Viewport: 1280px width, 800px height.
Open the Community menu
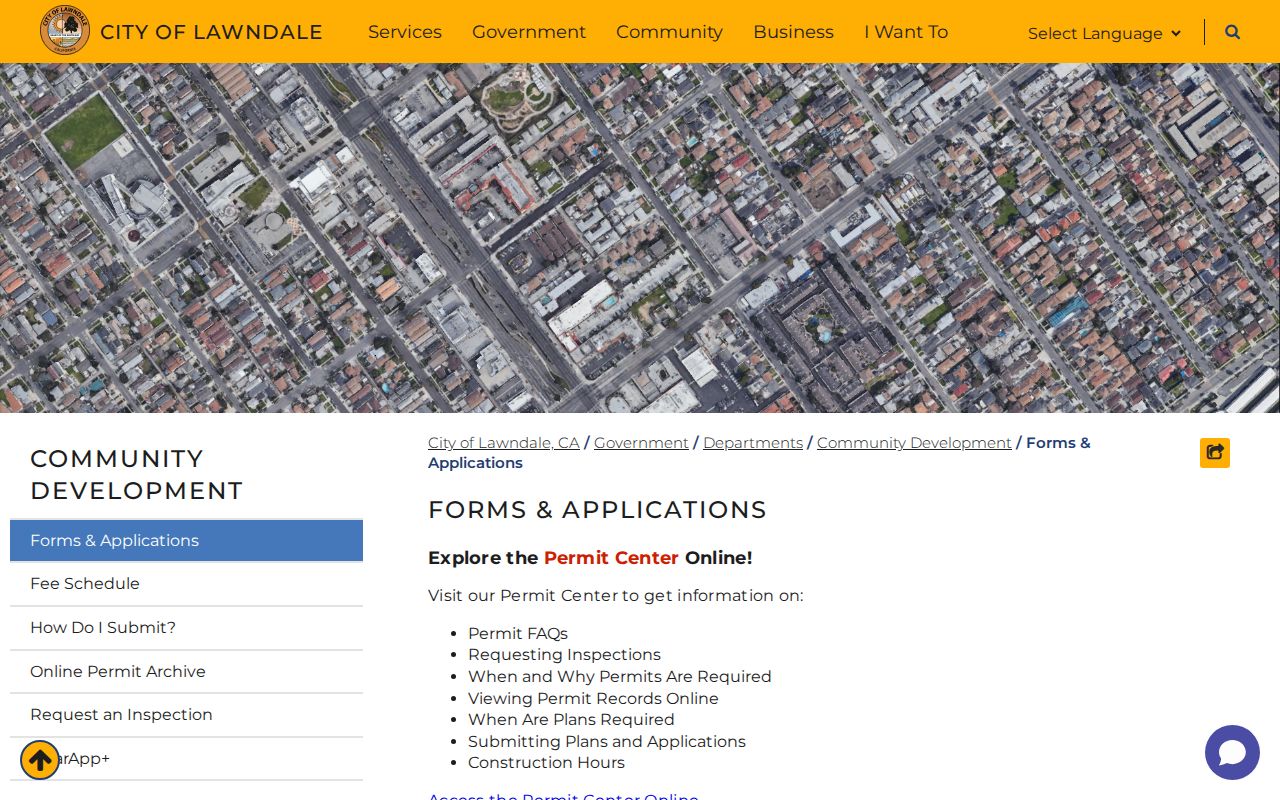click(669, 32)
